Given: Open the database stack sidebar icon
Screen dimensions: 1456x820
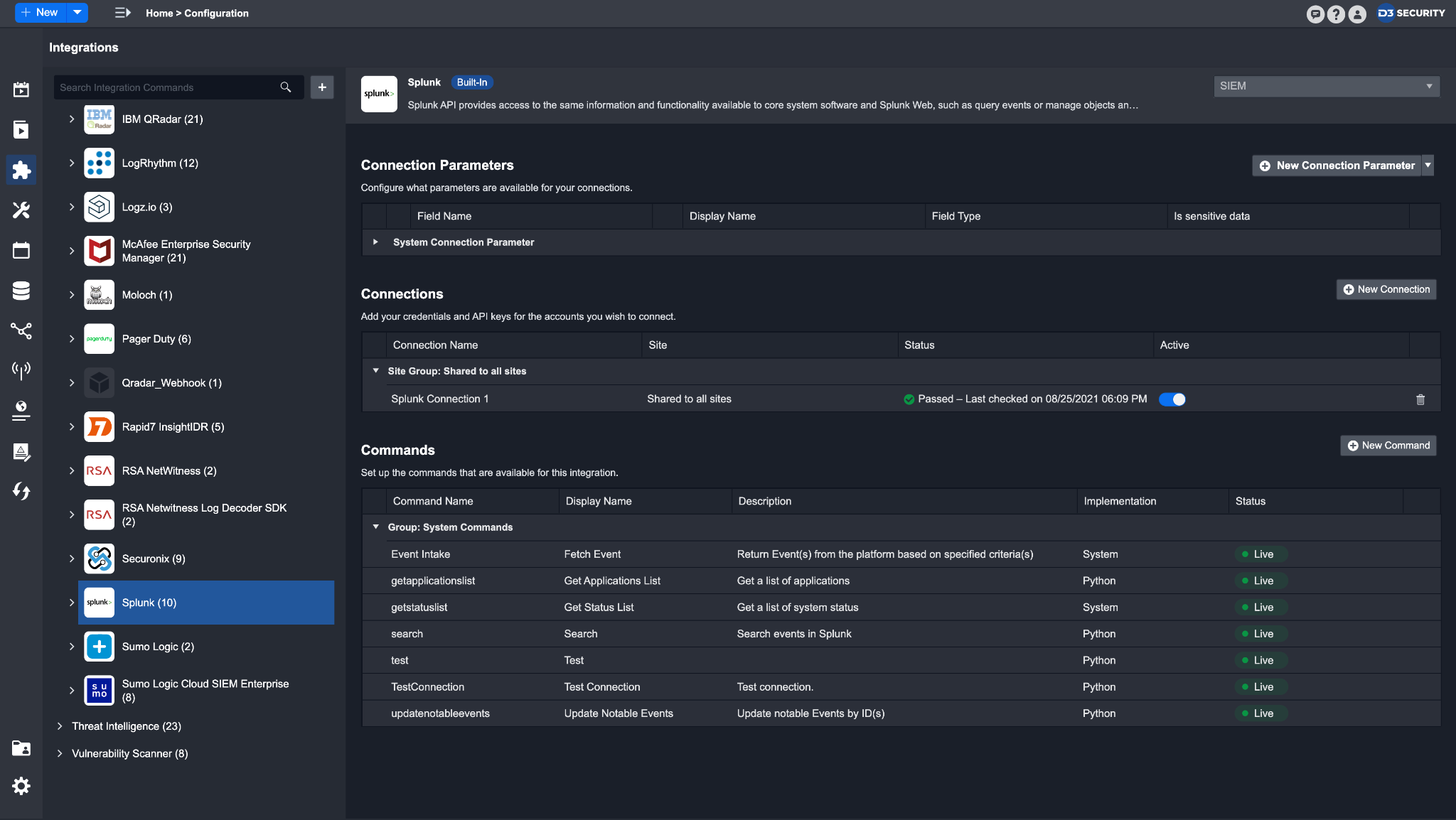Looking at the screenshot, I should pyautogui.click(x=21, y=290).
